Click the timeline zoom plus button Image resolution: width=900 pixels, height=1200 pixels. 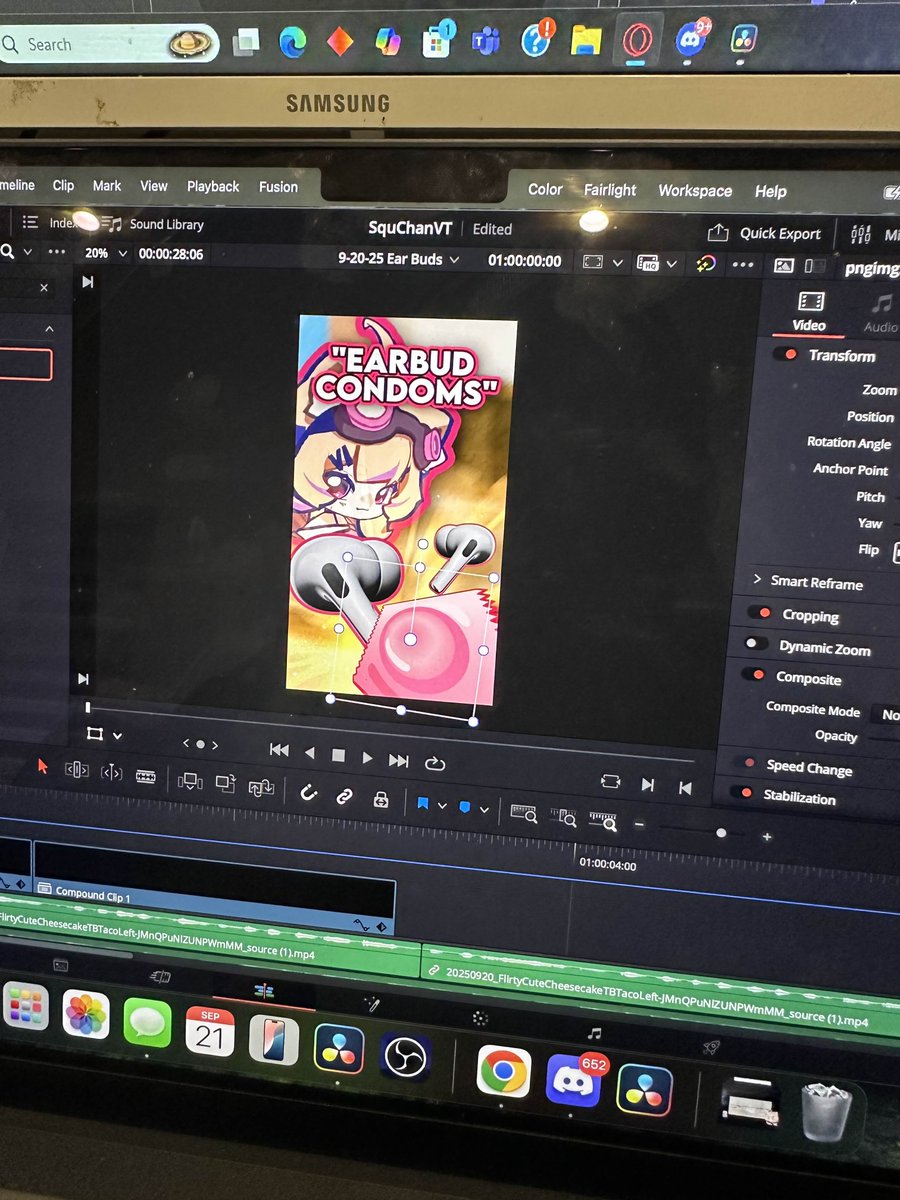pyautogui.click(x=767, y=837)
